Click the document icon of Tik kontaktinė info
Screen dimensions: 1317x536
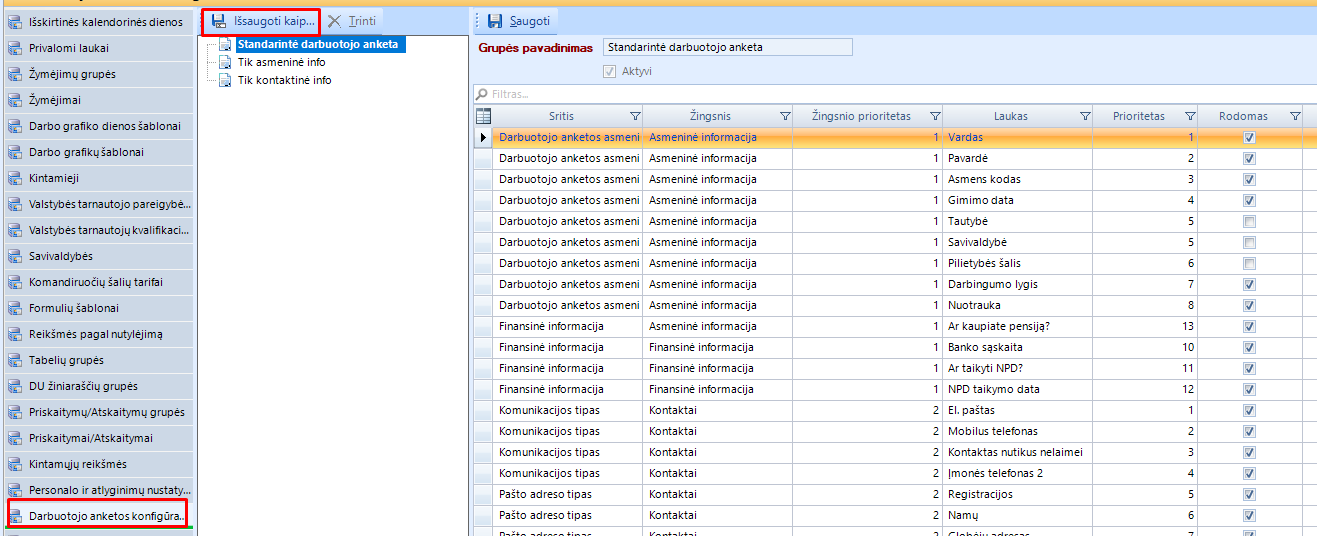[226, 80]
